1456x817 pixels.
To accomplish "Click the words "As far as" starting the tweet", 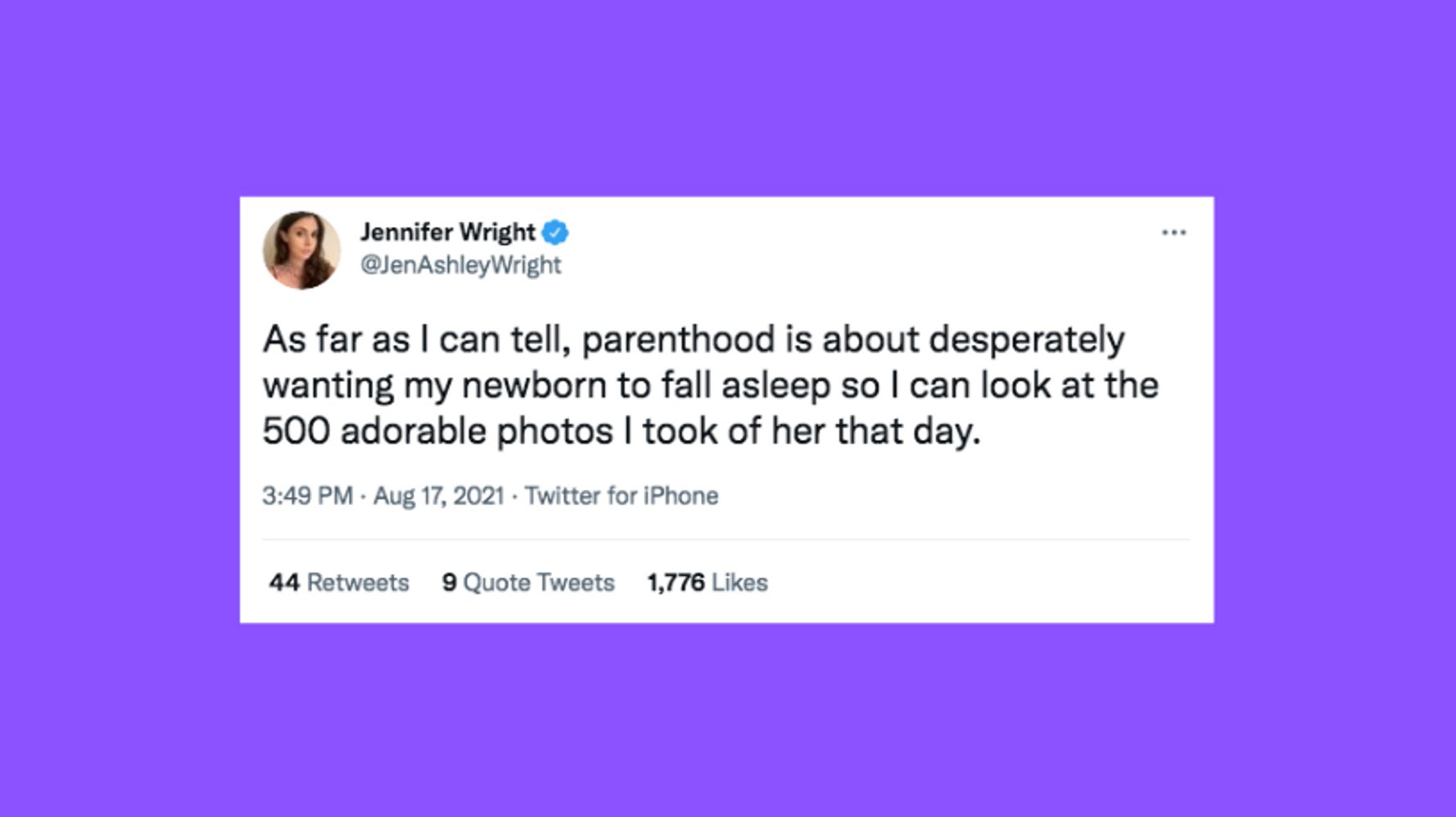I will click(336, 340).
